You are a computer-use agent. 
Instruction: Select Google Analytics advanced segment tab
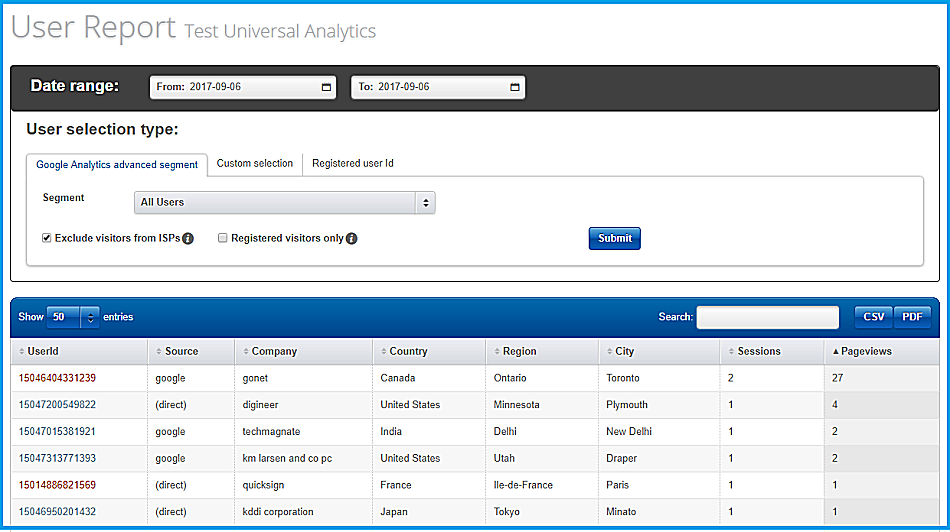click(x=117, y=164)
